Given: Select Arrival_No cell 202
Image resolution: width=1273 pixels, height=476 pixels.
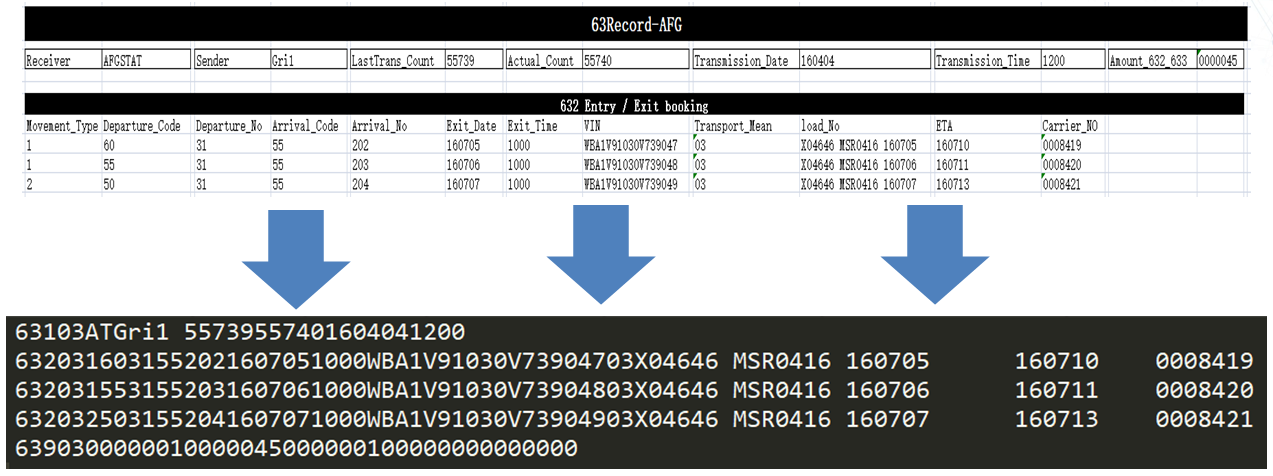Looking at the screenshot, I should click(x=396, y=145).
